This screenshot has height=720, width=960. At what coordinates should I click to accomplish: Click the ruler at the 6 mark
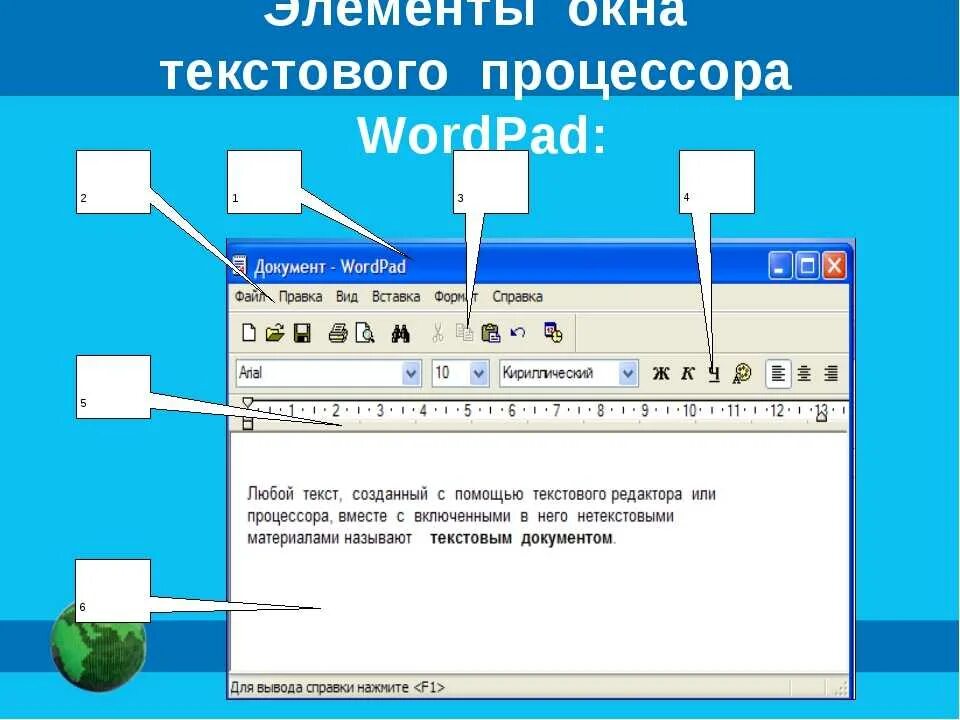point(512,410)
